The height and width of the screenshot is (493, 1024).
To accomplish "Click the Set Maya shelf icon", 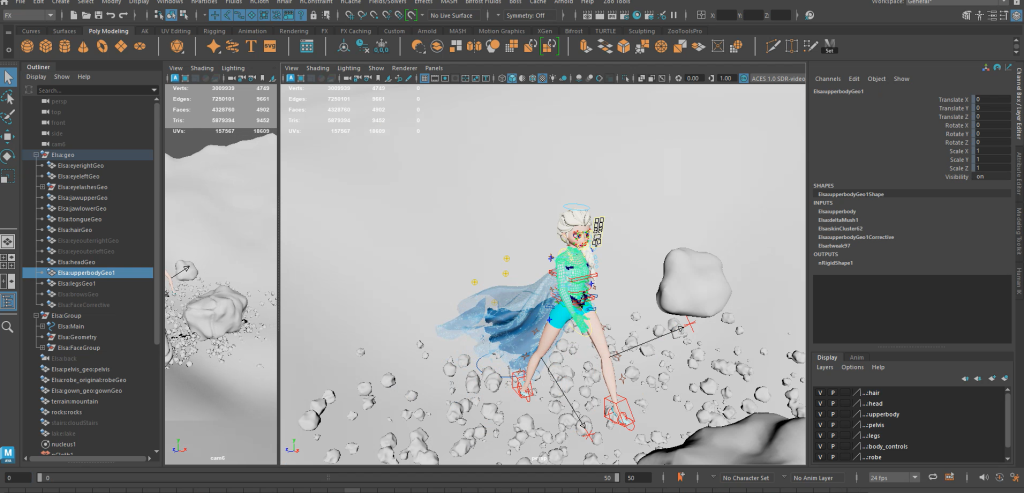I will 829,46.
